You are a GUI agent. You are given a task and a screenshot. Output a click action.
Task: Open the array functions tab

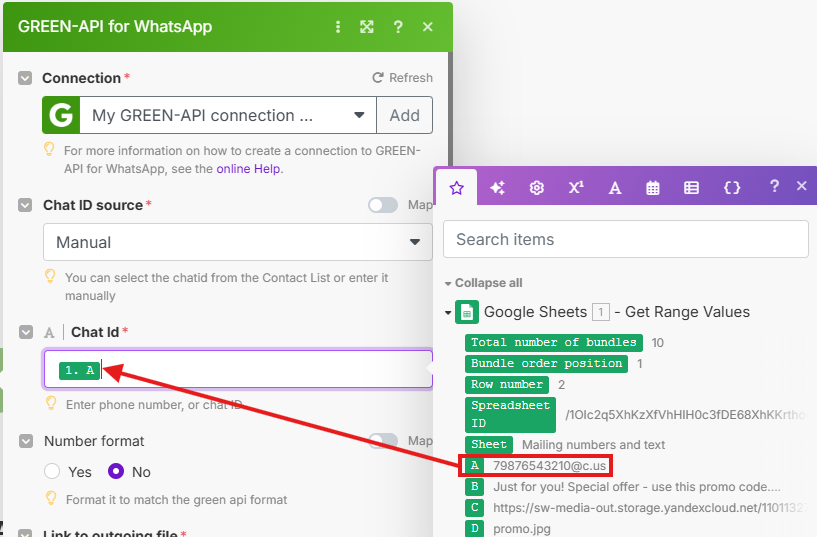point(691,187)
